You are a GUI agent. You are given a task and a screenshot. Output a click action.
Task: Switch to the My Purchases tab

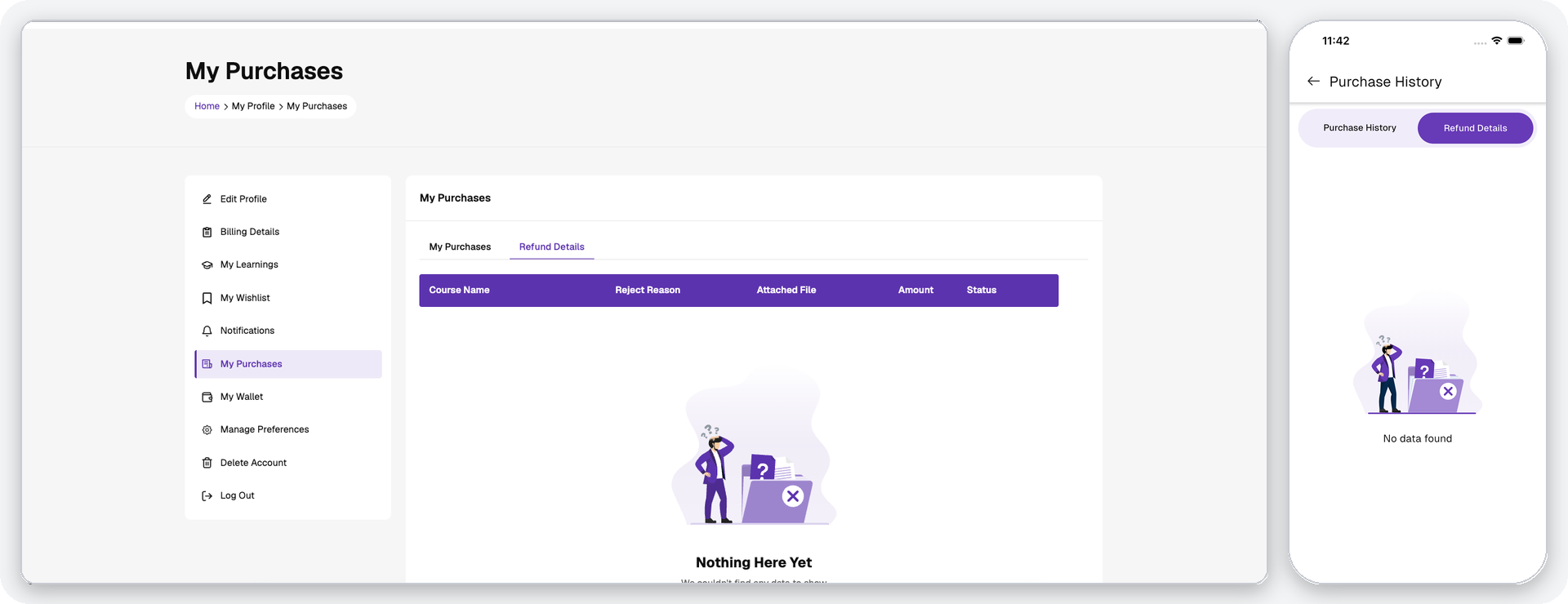click(x=460, y=246)
